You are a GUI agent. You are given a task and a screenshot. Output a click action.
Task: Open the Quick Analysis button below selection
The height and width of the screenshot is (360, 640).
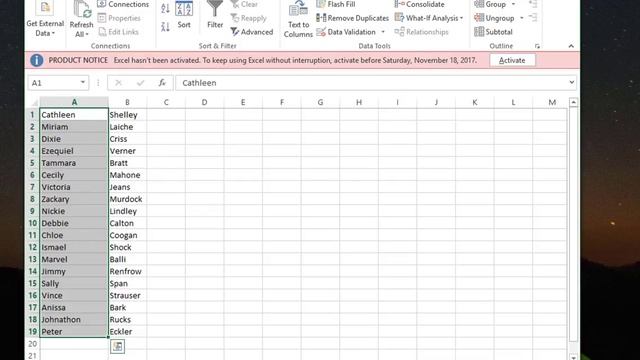click(118, 347)
